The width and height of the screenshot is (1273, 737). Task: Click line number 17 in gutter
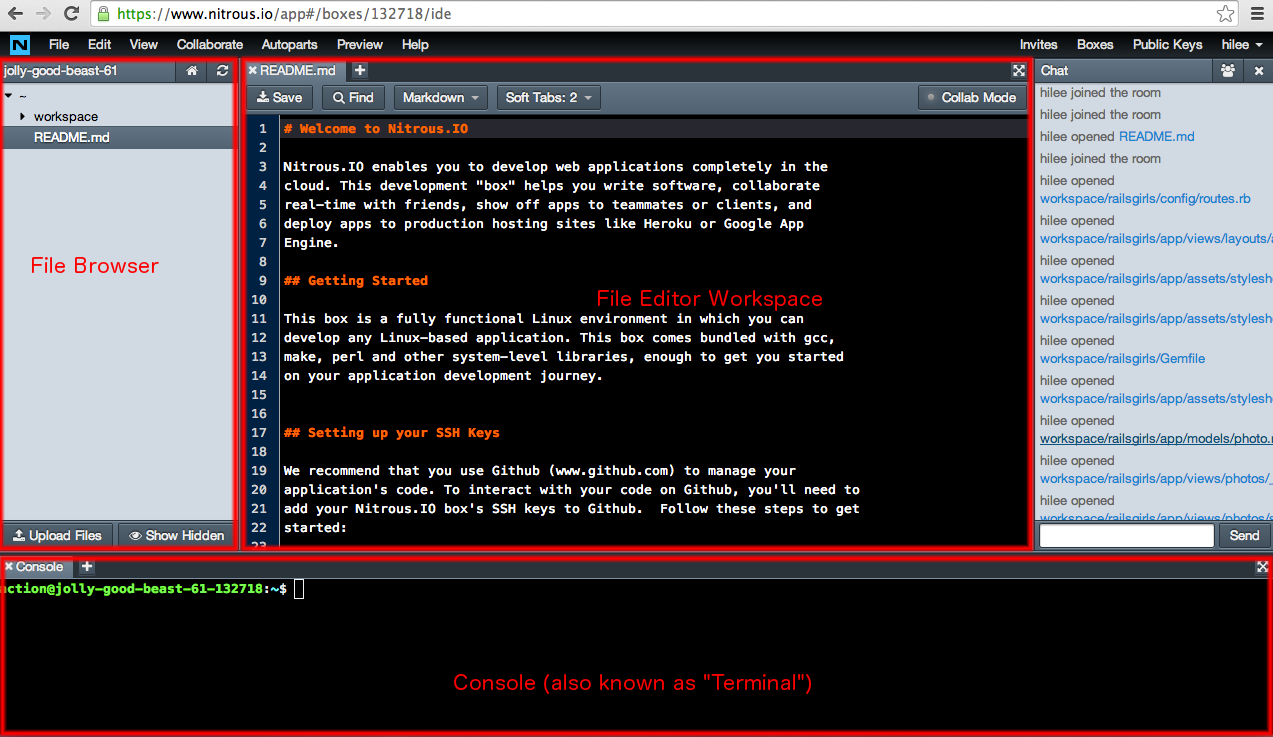pyautogui.click(x=260, y=433)
